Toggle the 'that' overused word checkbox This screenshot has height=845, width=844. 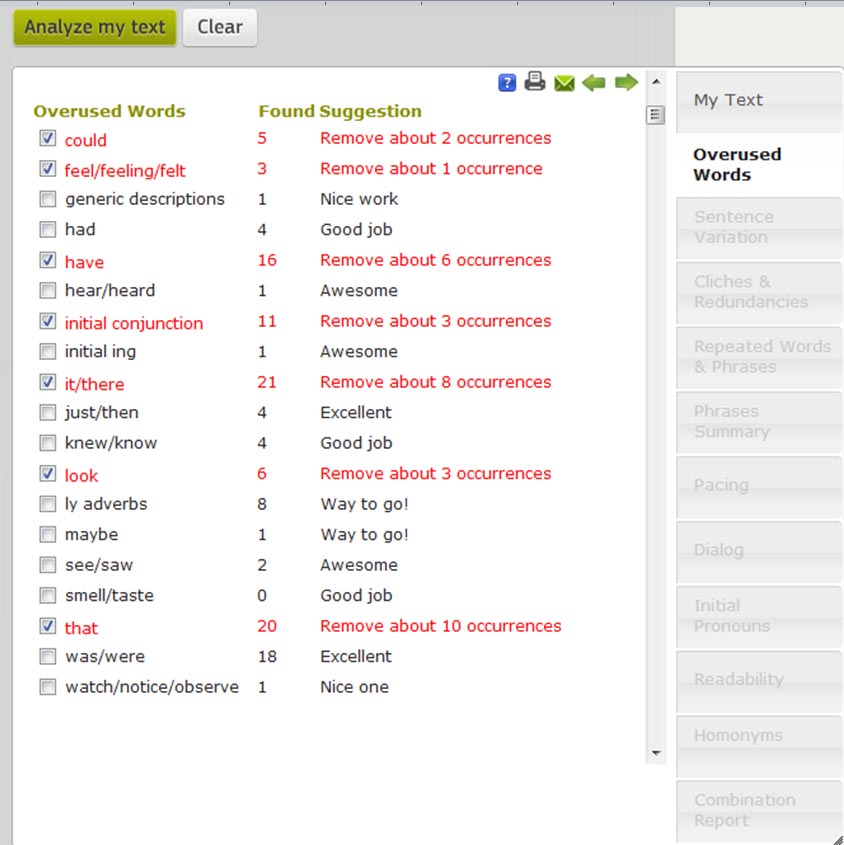point(47,626)
